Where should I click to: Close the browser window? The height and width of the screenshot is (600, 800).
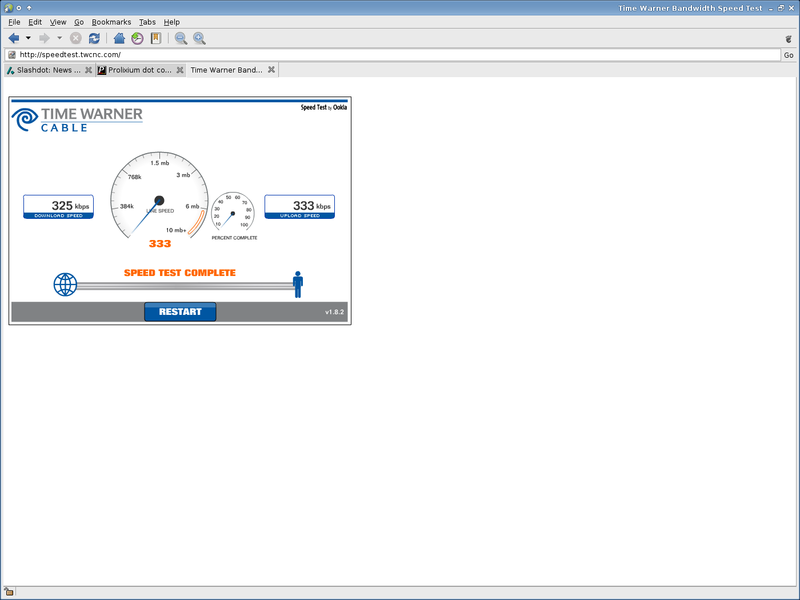[x=791, y=8]
